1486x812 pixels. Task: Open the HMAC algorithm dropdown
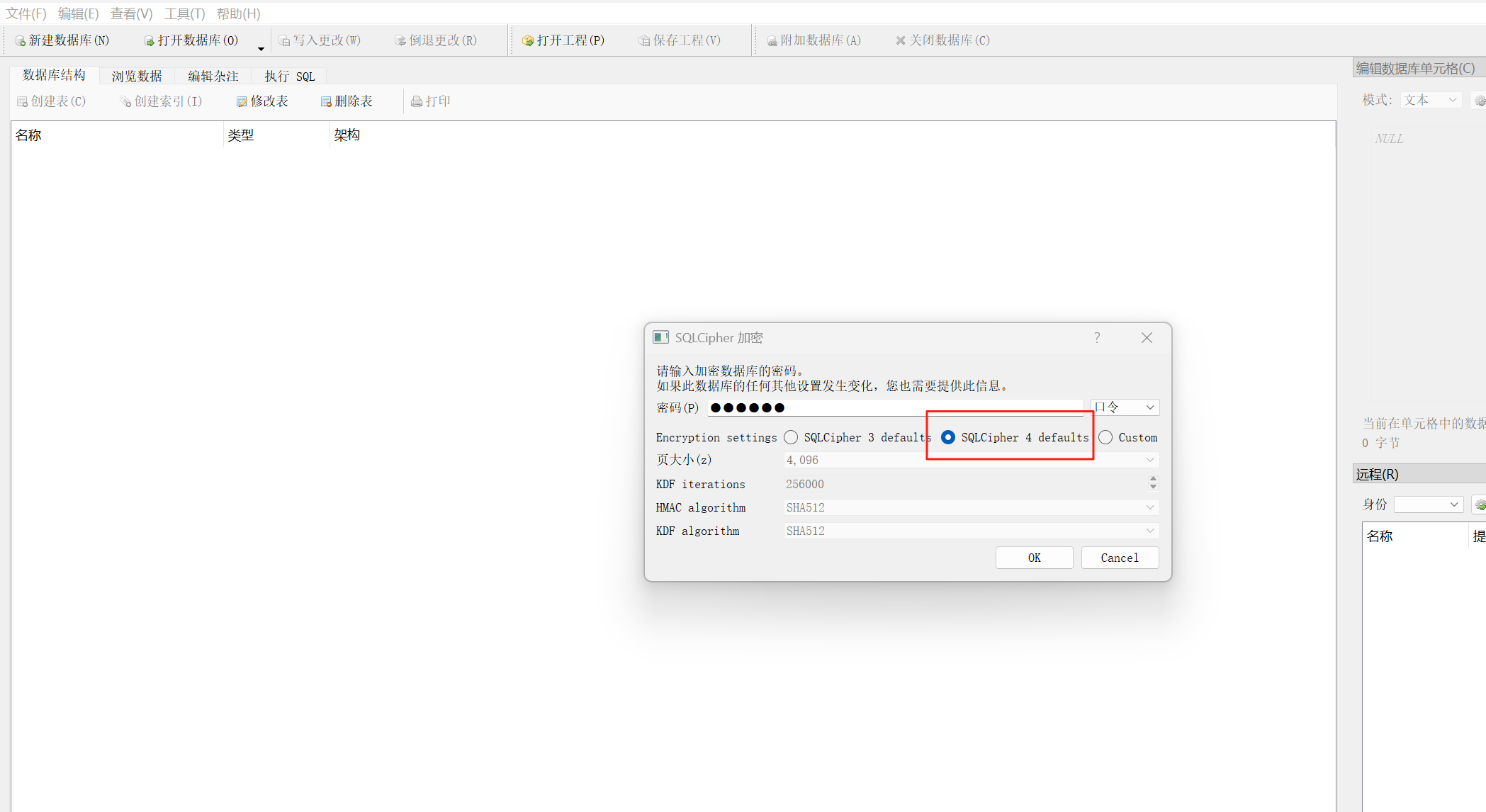(x=971, y=507)
